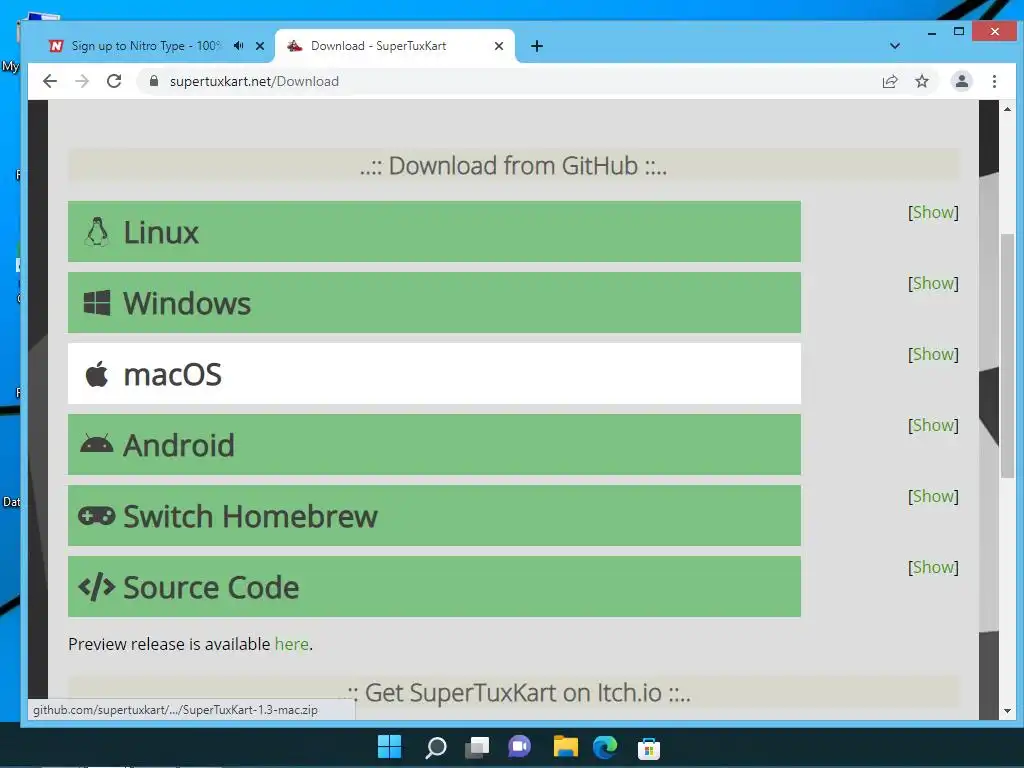Expand Source Code downloads with its Show link

click(x=933, y=567)
